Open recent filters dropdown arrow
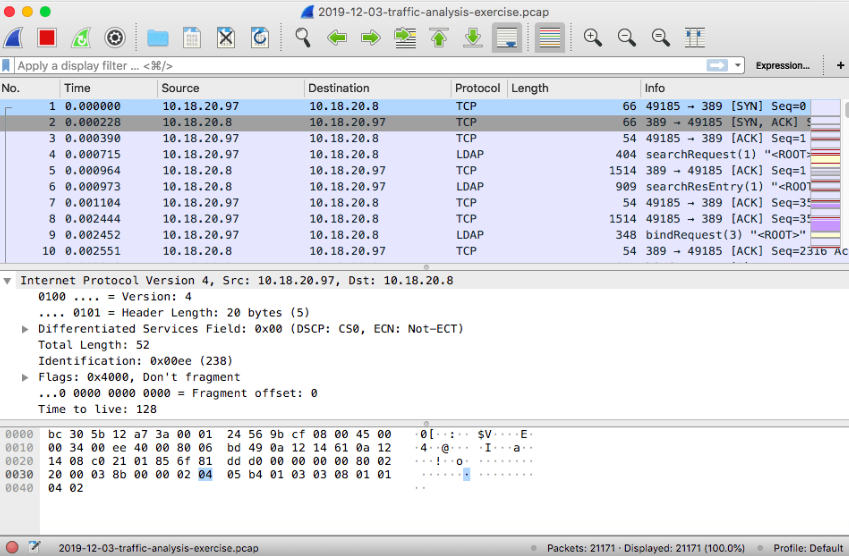 (737, 66)
